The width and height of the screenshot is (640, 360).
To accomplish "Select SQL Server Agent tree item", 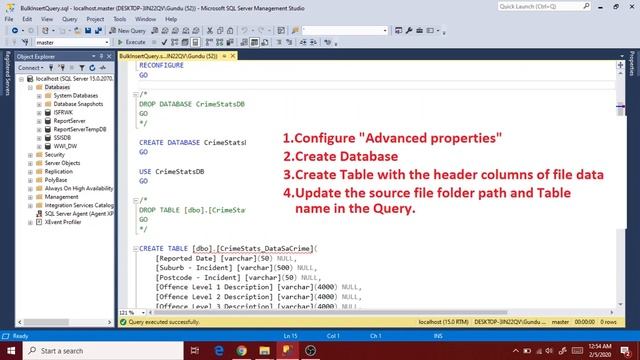I will [x=79, y=213].
